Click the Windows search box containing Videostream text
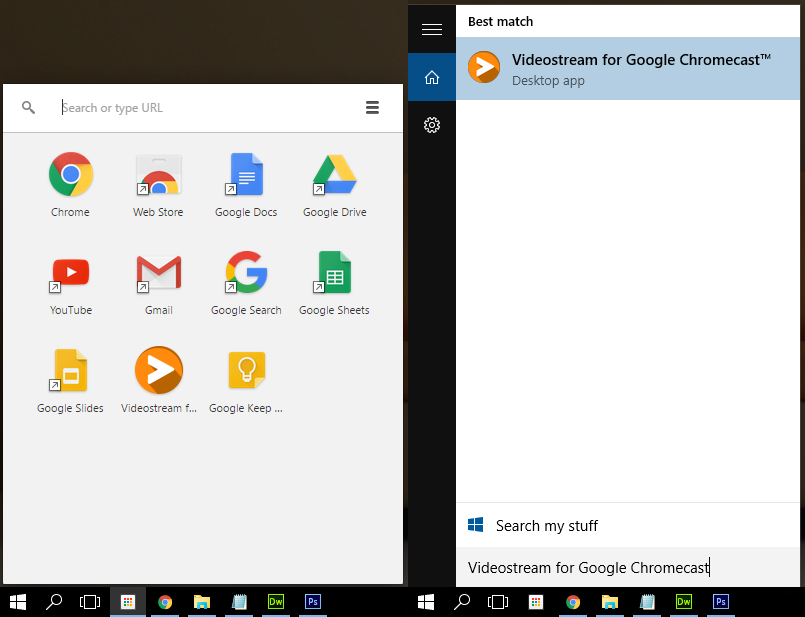This screenshot has height=617, width=805. pyautogui.click(x=628, y=568)
